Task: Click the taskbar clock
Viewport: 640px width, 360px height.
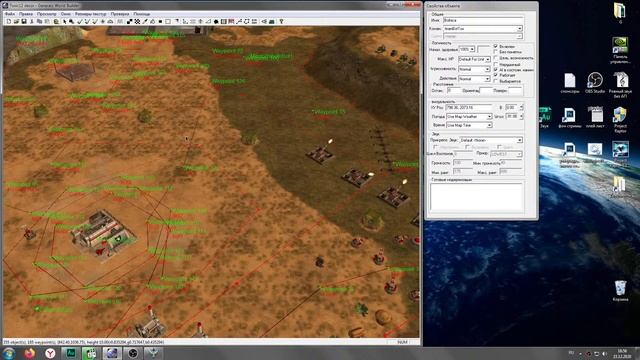Action: [x=622, y=353]
